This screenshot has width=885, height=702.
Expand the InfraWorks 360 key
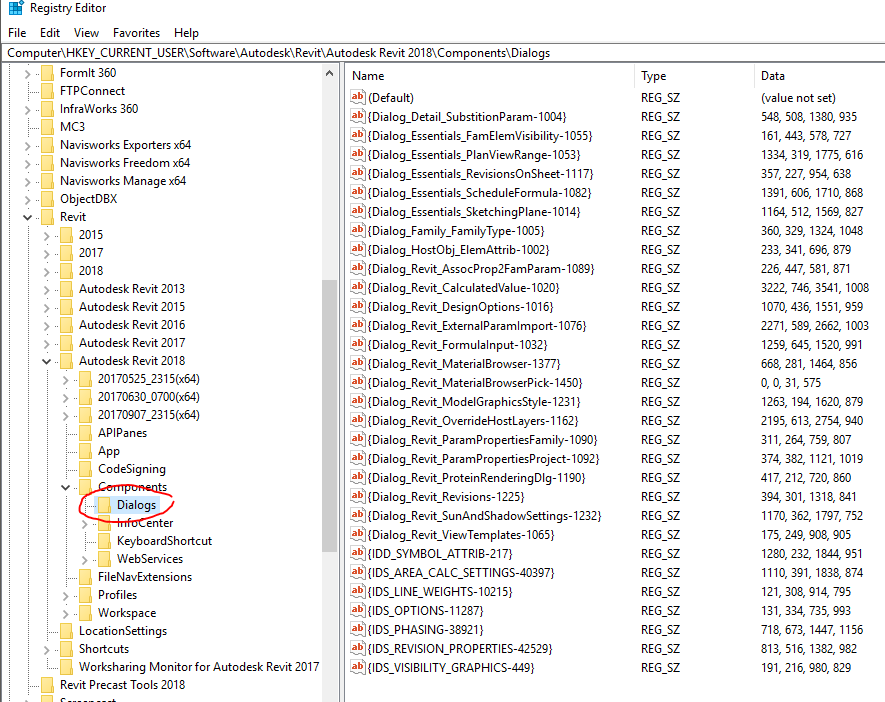[27, 109]
